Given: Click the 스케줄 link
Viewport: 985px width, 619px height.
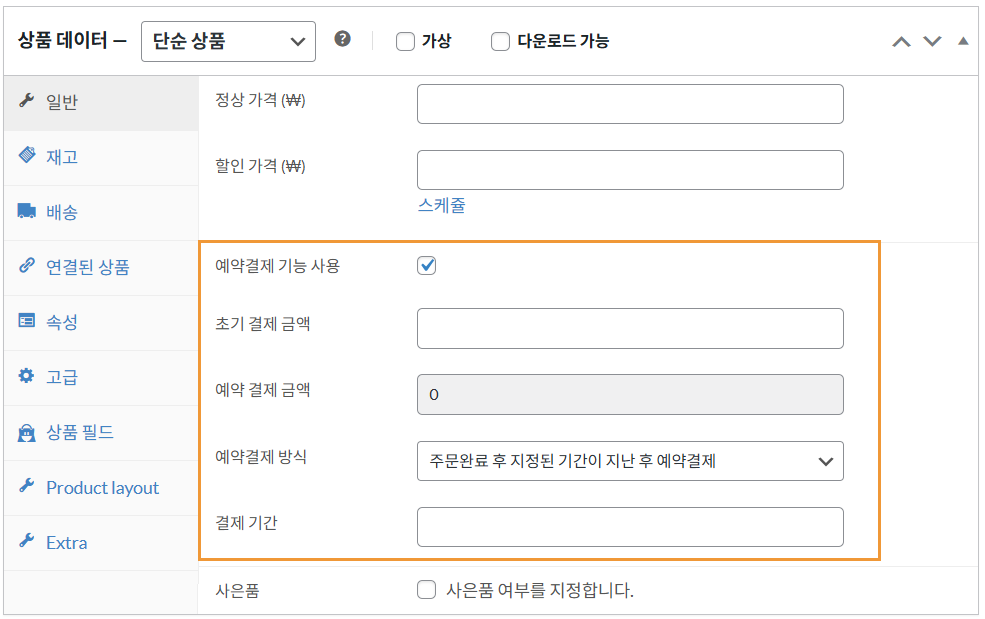Looking at the screenshot, I should click(x=441, y=205).
